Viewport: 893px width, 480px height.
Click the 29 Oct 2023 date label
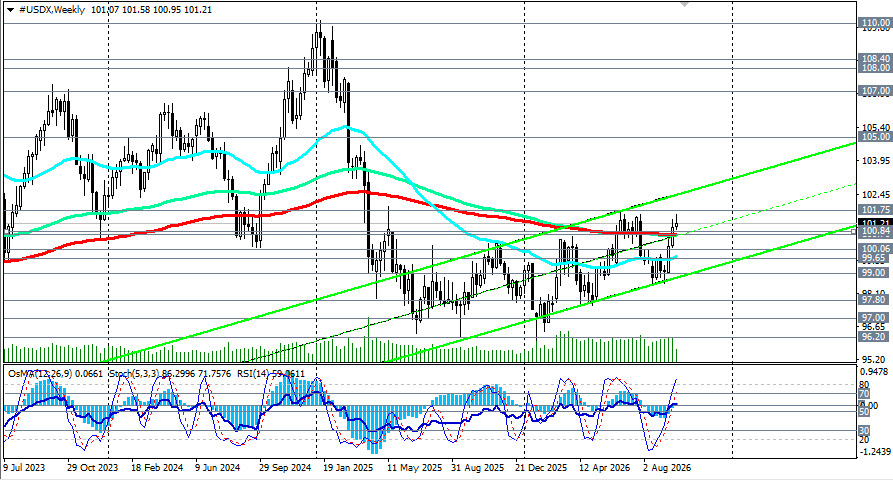click(x=92, y=467)
